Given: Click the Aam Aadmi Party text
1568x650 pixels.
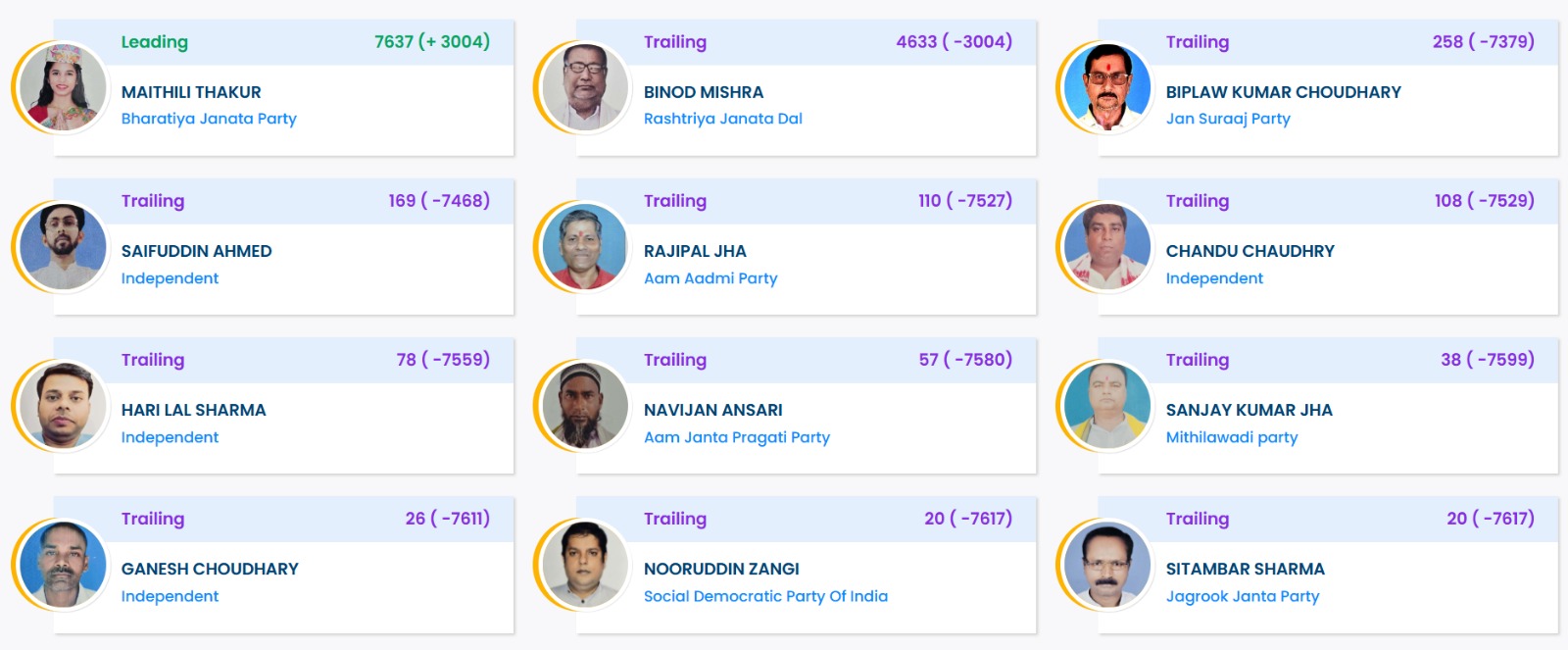Looking at the screenshot, I should (x=710, y=278).
